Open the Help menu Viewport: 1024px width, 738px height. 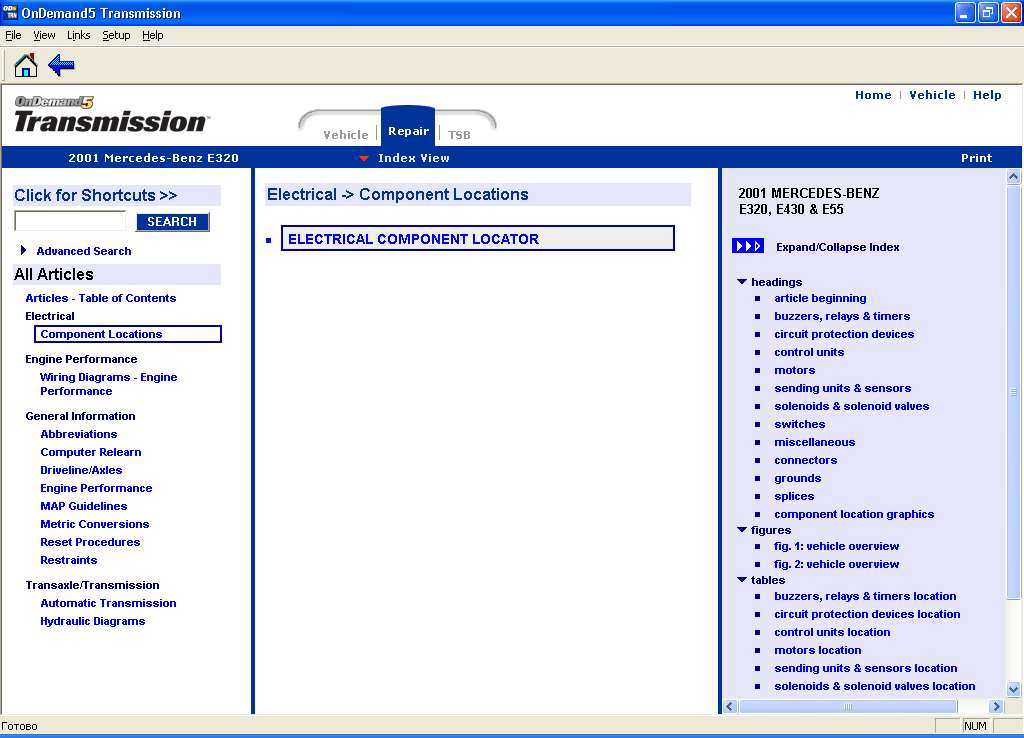coord(152,35)
